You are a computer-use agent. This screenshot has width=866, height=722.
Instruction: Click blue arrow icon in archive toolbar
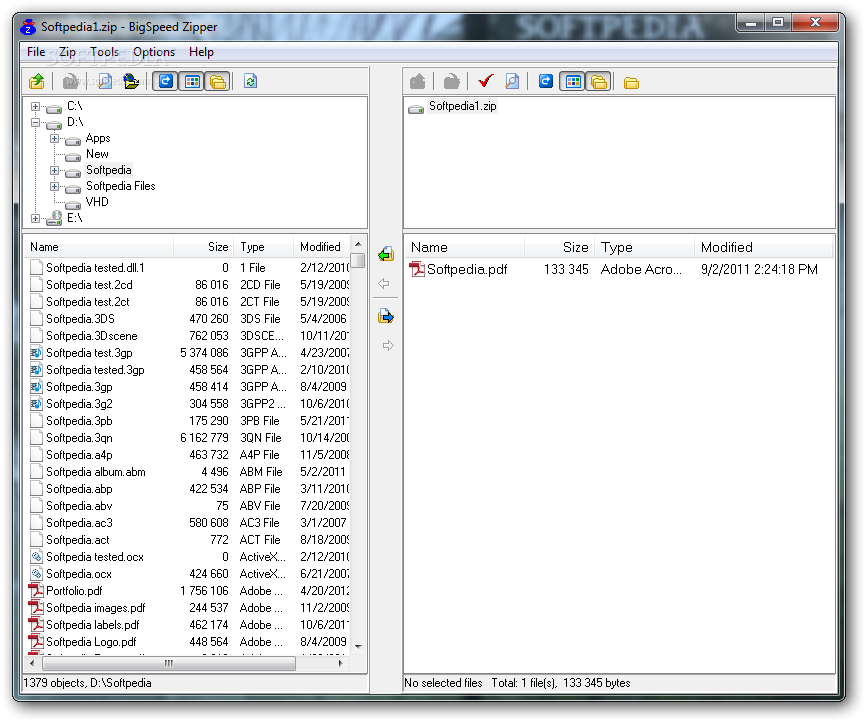click(546, 82)
